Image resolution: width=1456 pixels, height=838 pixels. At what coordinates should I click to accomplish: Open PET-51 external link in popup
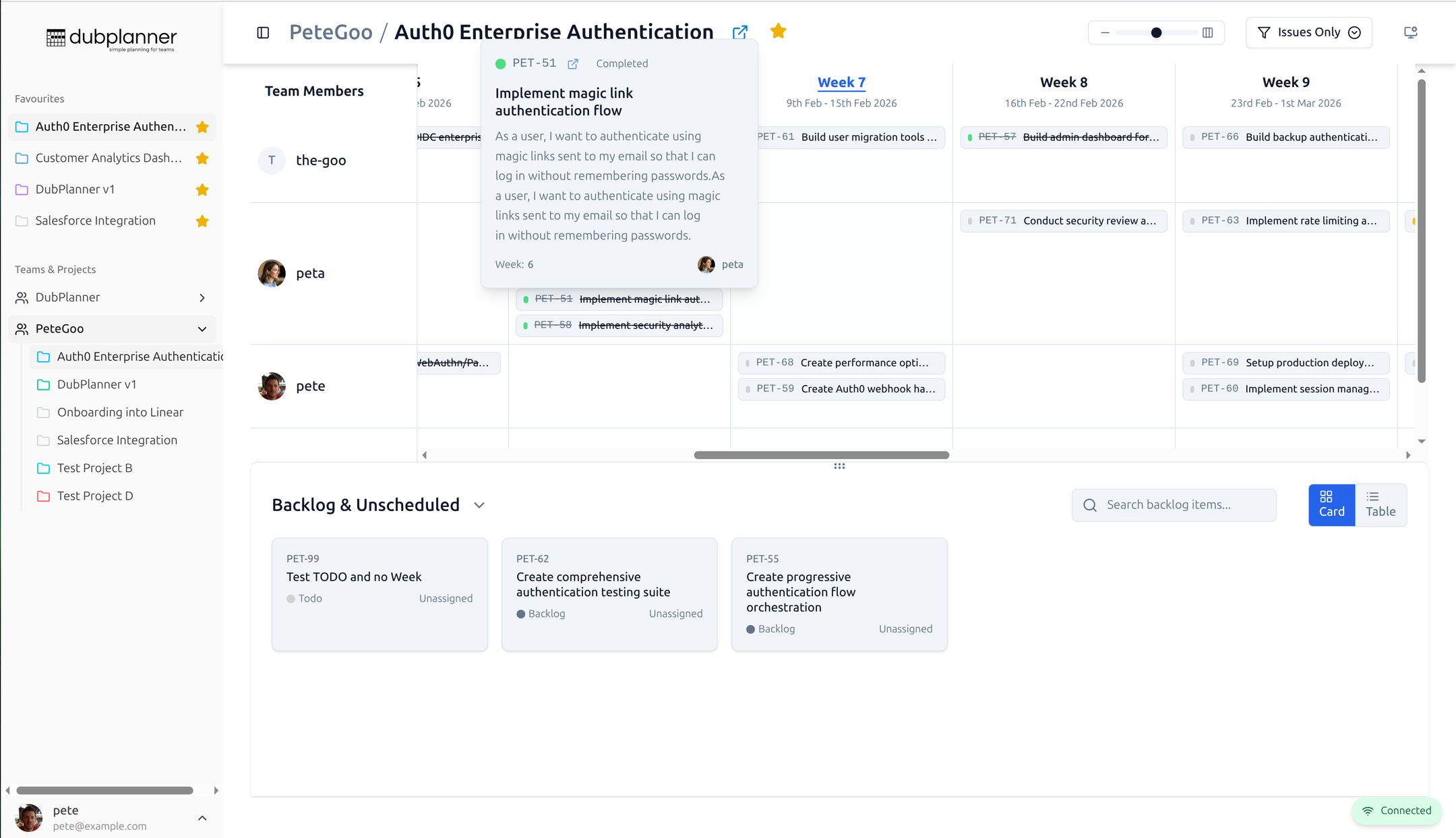click(x=573, y=63)
